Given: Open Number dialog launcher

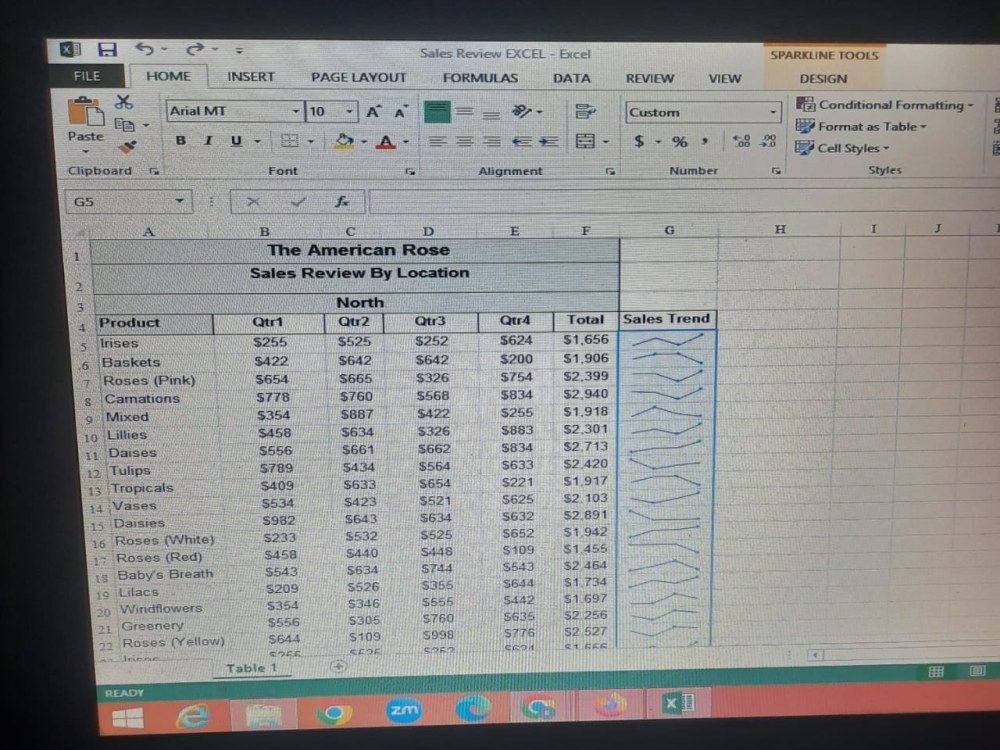Looking at the screenshot, I should tap(776, 170).
